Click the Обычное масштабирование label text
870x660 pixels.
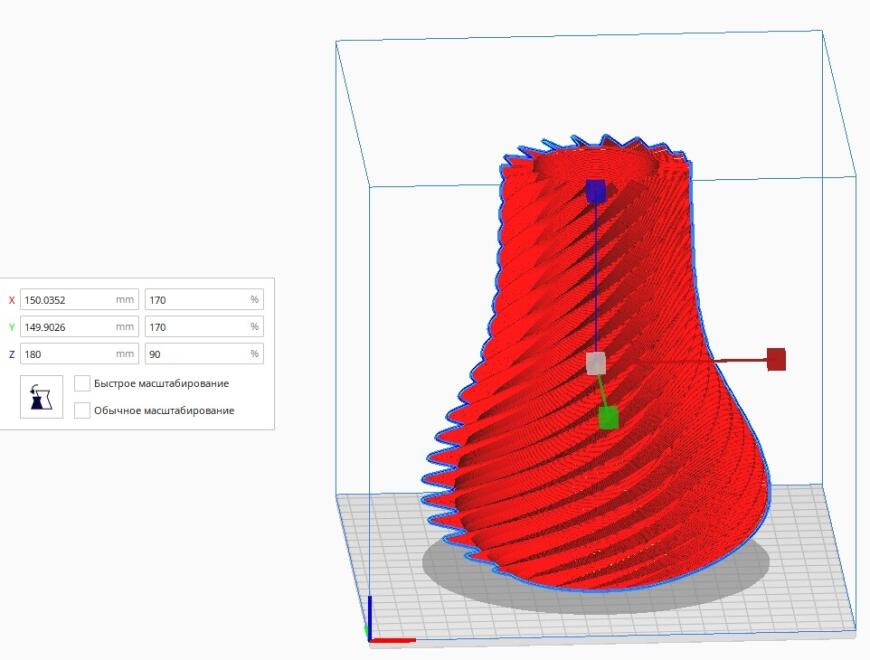pyautogui.click(x=164, y=410)
